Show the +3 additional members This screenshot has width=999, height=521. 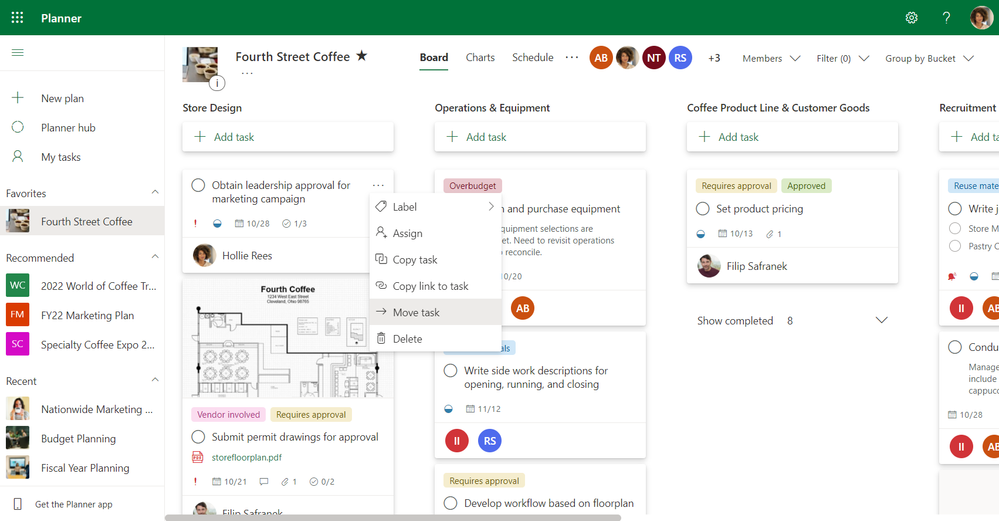714,58
